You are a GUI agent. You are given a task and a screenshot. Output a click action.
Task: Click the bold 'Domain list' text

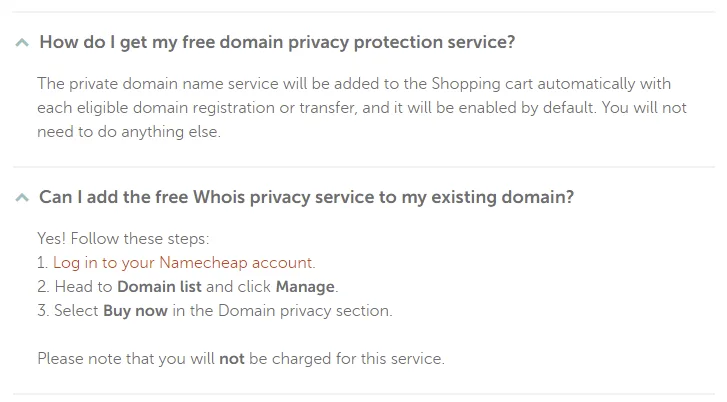tap(159, 287)
